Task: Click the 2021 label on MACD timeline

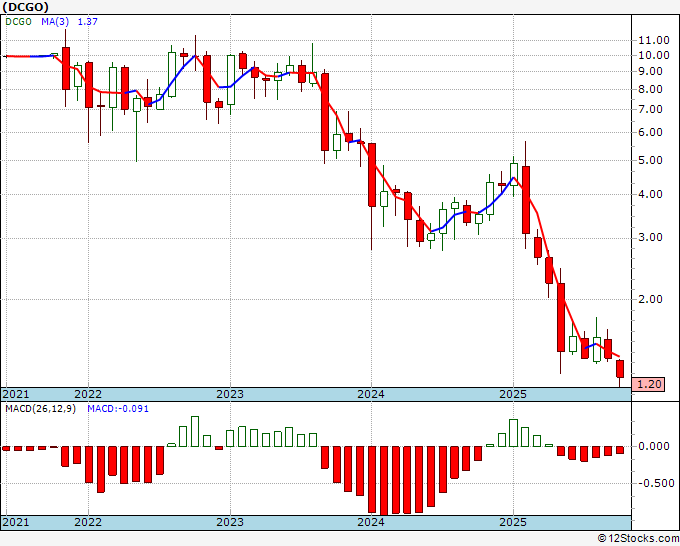Action: click(16, 522)
